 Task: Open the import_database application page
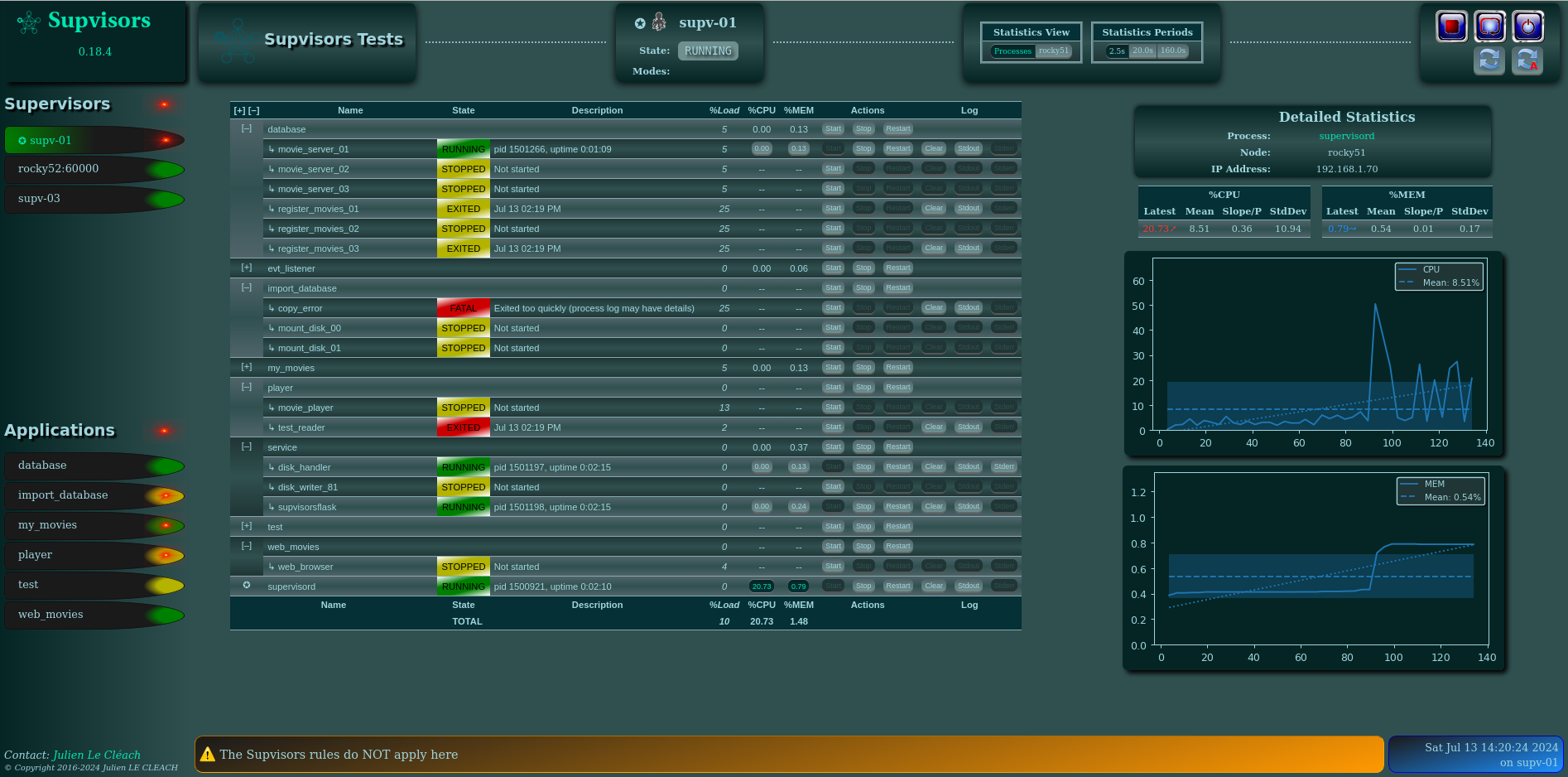(94, 496)
